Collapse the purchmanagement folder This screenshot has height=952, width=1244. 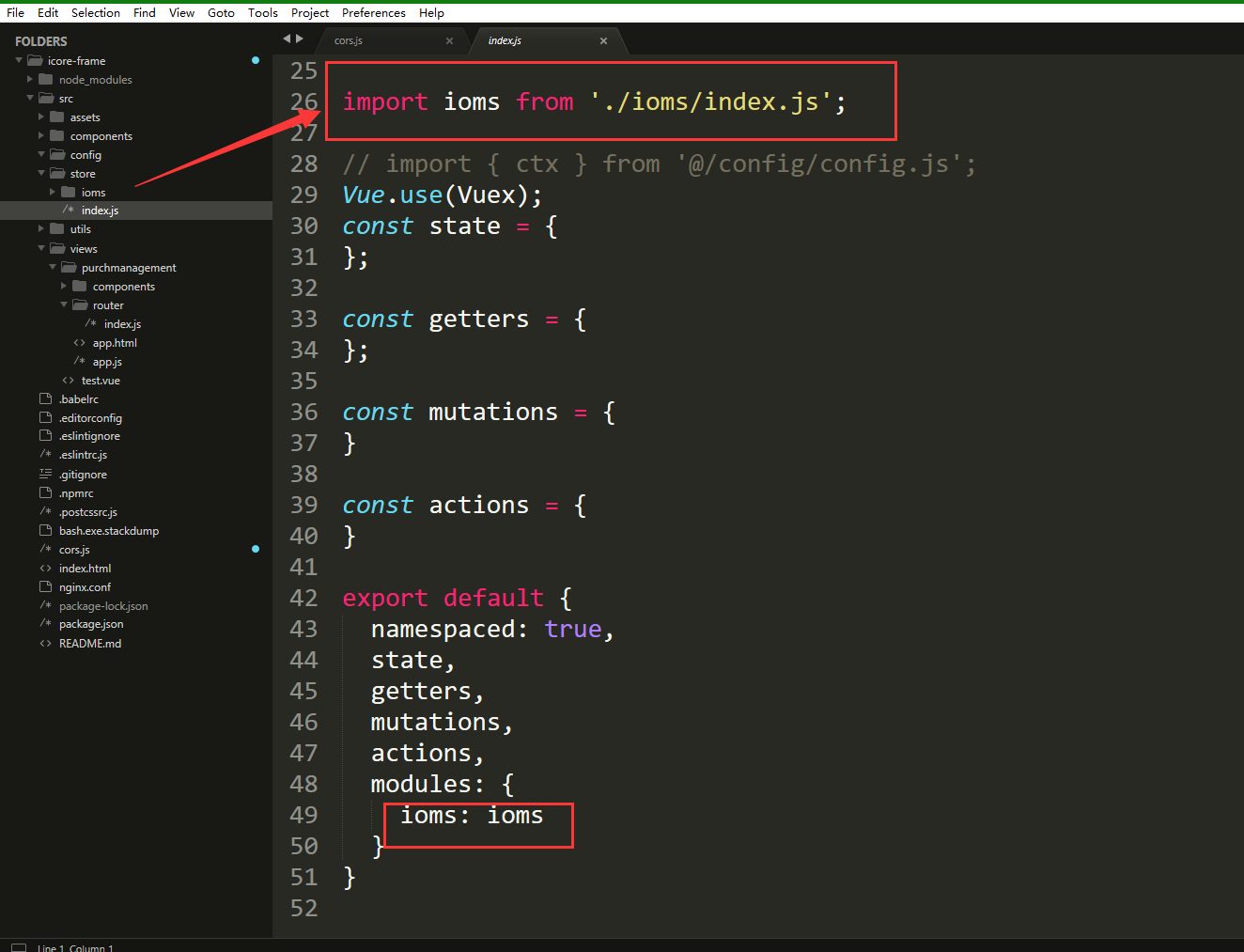coord(53,268)
